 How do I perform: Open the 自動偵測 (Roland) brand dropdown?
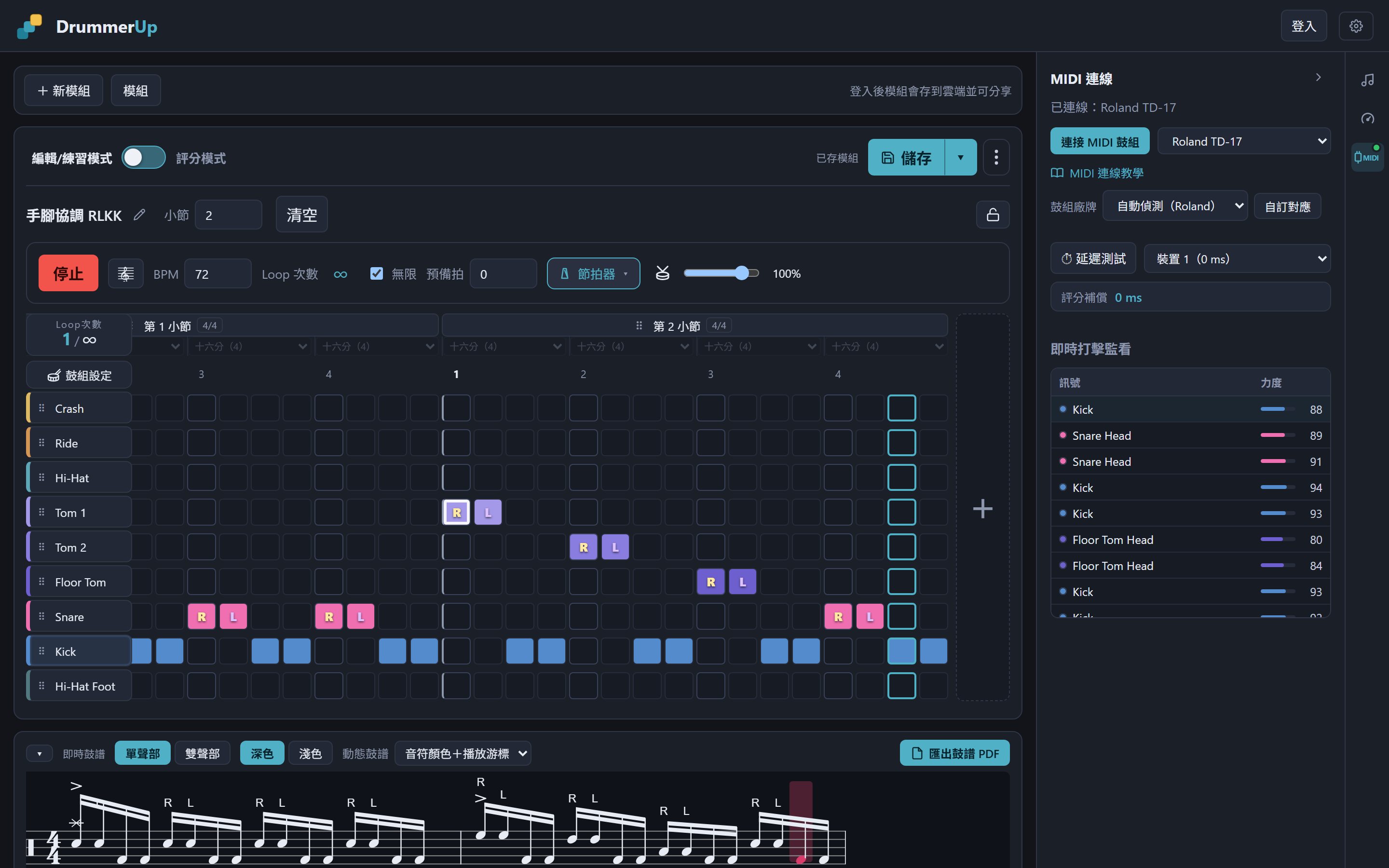1175,206
